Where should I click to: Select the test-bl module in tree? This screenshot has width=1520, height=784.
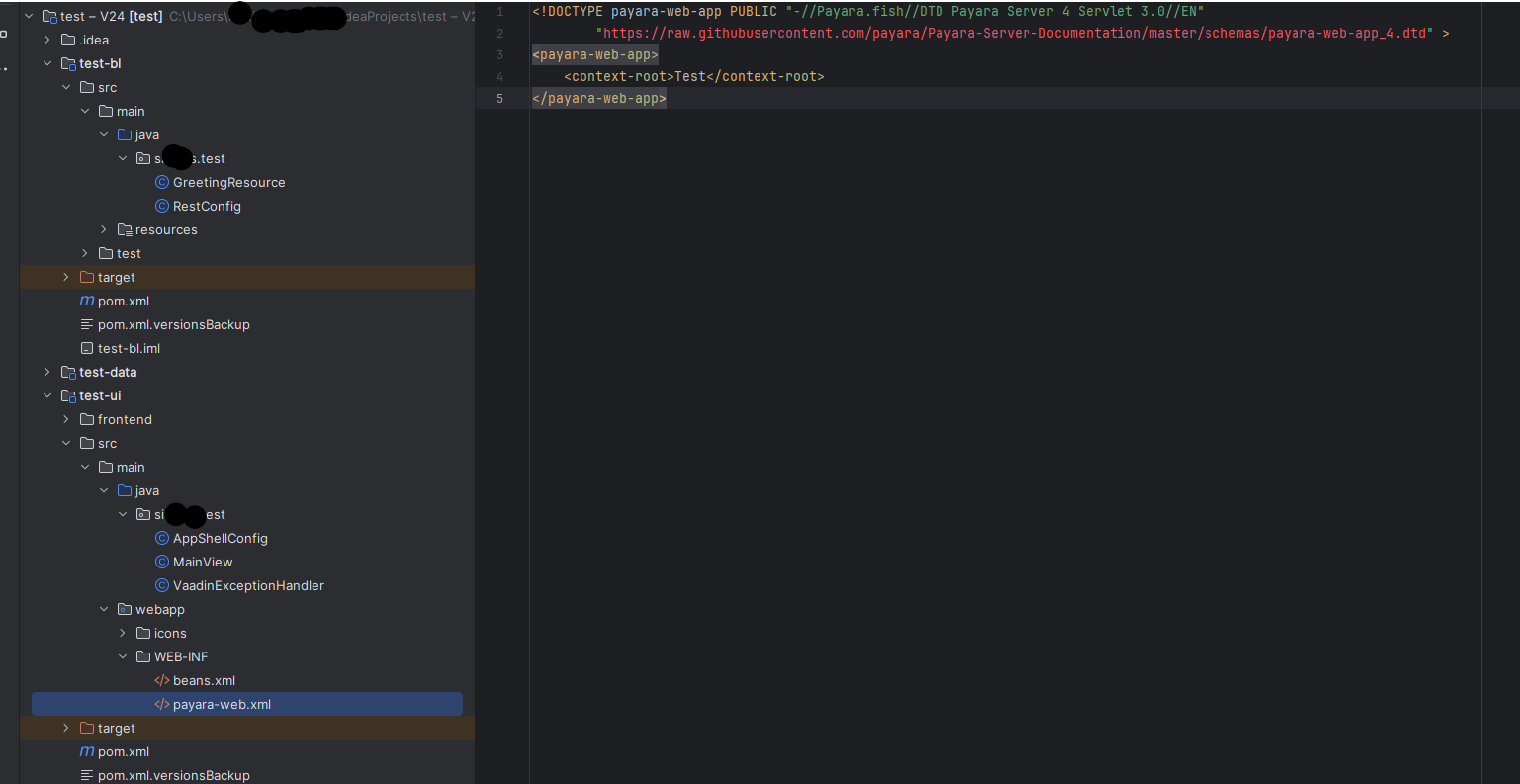(100, 64)
